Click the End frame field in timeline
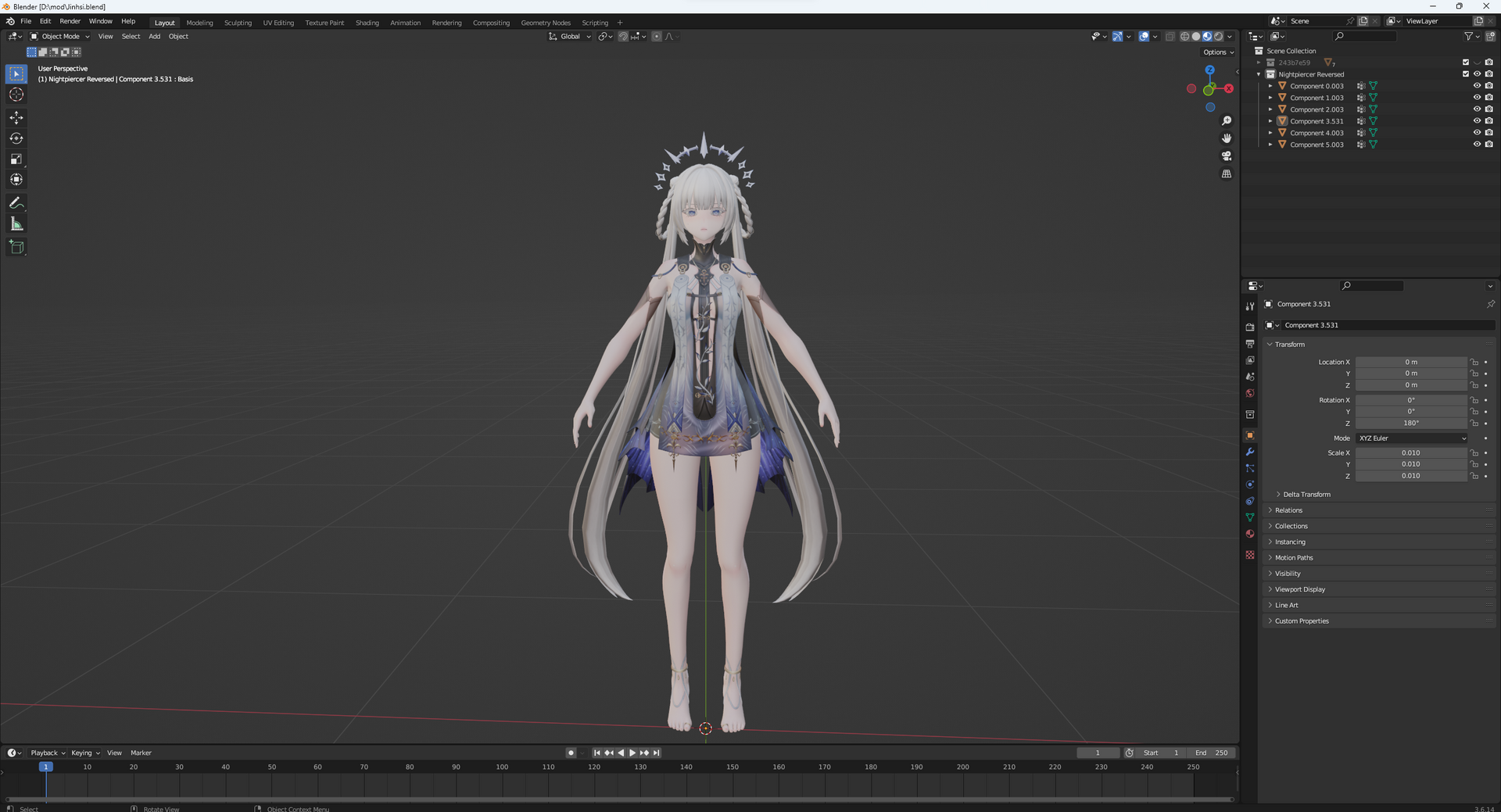The height and width of the screenshot is (812, 1501). coord(1211,753)
